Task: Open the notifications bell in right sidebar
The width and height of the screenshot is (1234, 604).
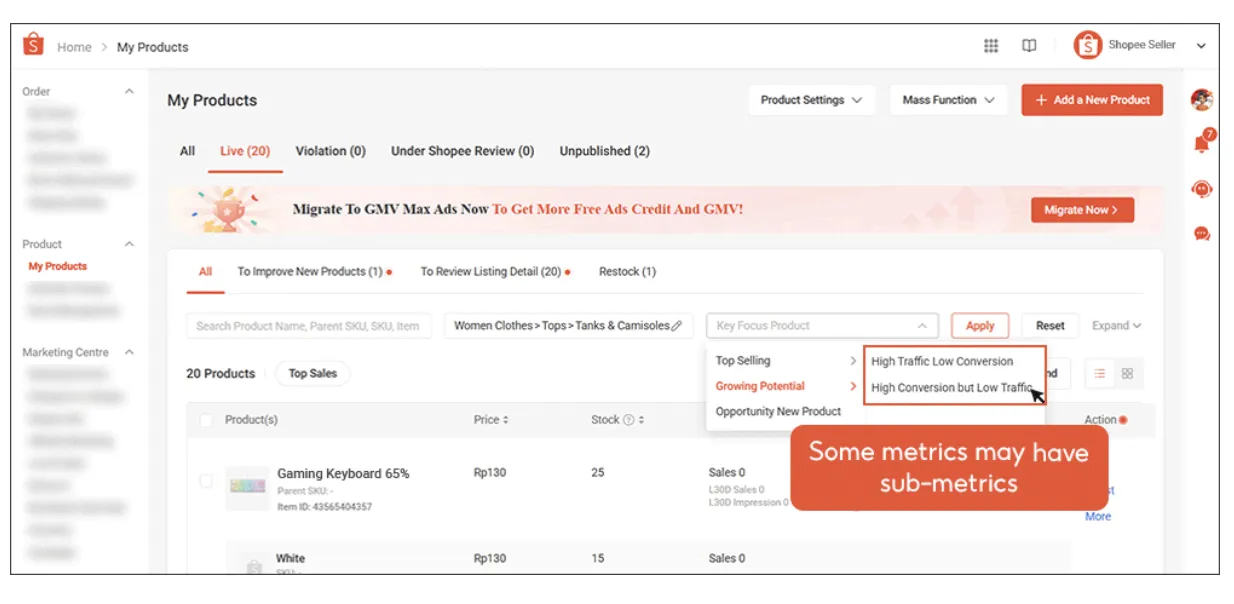Action: (x=1202, y=143)
